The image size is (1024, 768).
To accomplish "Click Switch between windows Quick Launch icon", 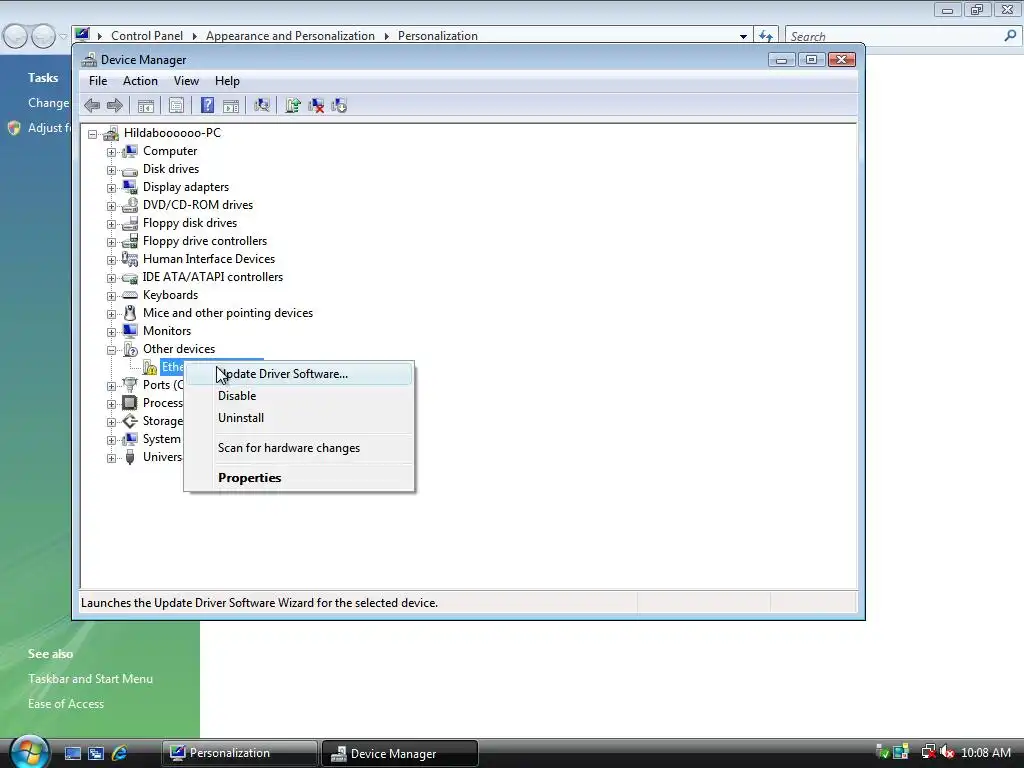I will pyautogui.click(x=96, y=753).
